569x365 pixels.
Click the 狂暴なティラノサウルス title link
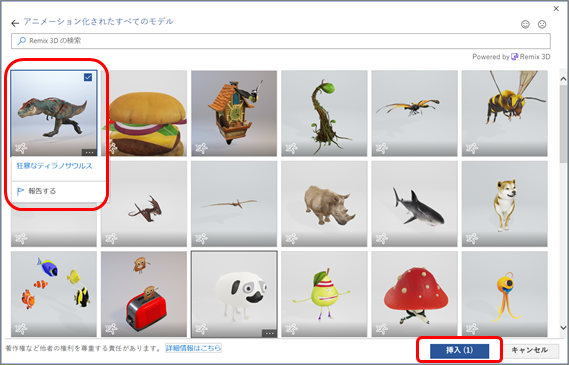point(54,166)
